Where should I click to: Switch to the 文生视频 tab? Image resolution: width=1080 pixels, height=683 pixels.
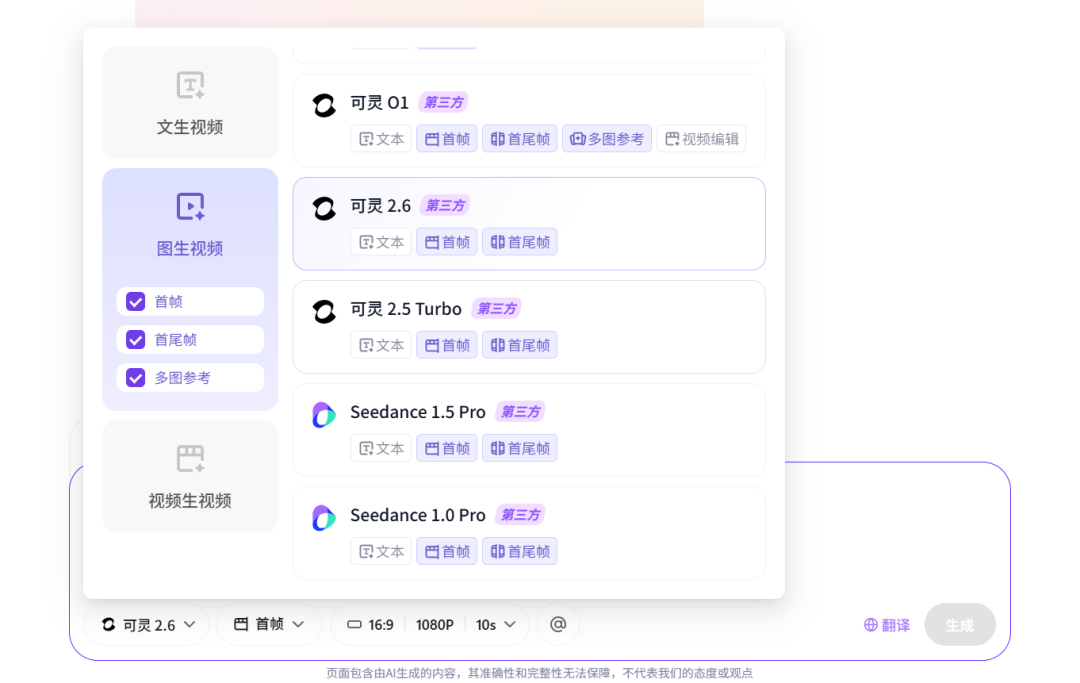click(189, 103)
